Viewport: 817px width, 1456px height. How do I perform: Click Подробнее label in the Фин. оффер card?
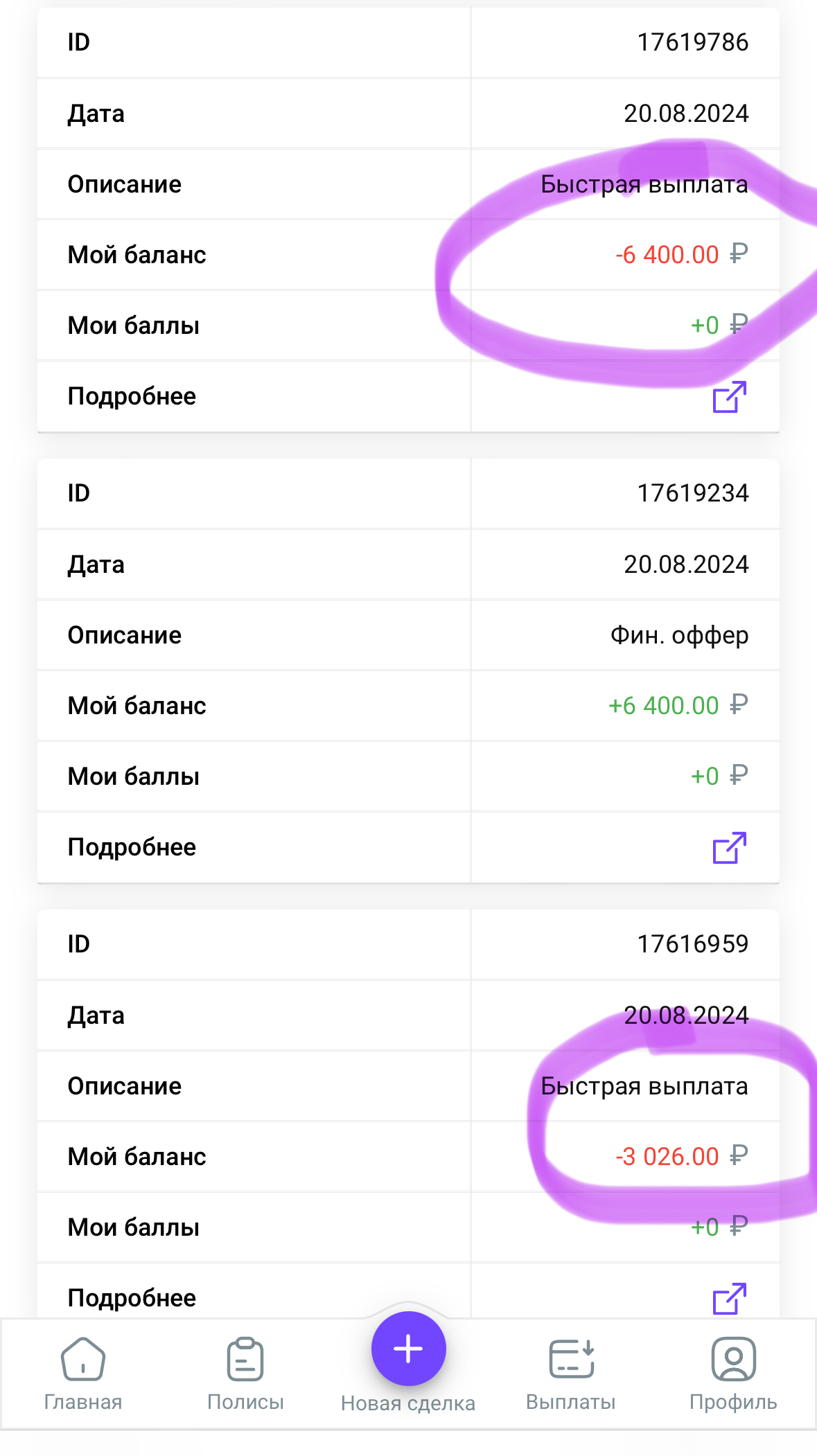[x=132, y=847]
